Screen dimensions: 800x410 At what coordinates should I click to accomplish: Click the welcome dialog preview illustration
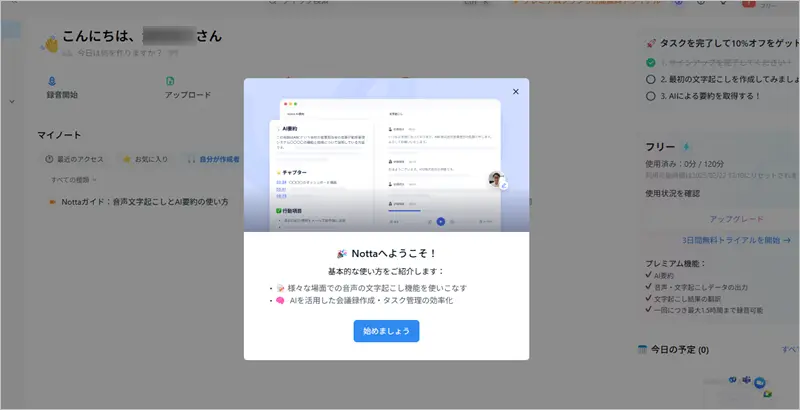click(386, 155)
